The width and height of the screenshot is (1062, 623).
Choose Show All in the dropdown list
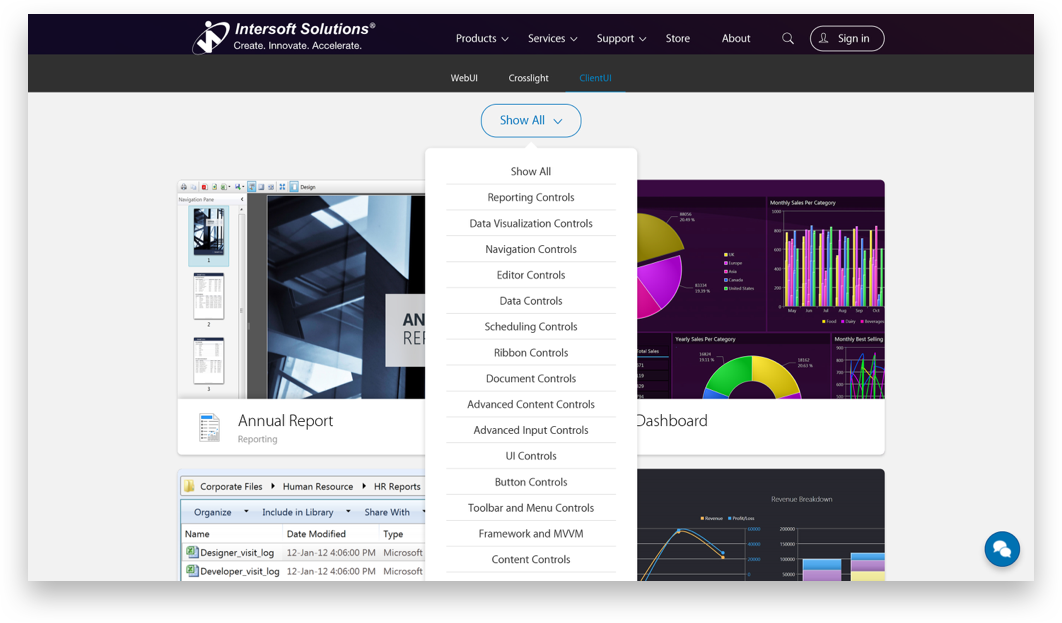coord(531,171)
